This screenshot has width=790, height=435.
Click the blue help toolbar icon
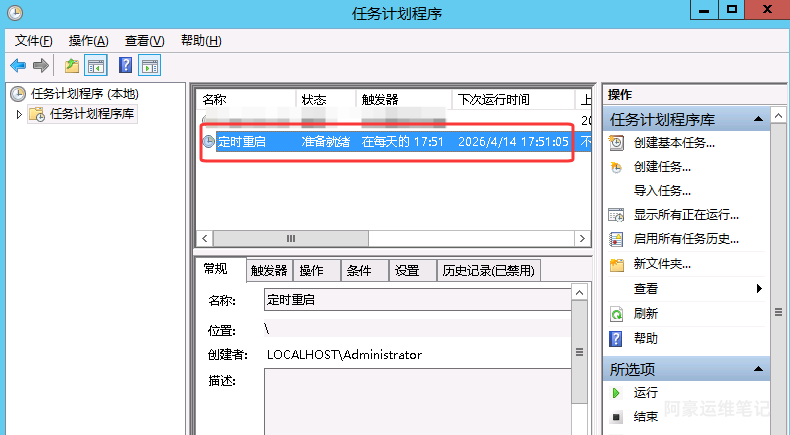pyautogui.click(x=126, y=66)
